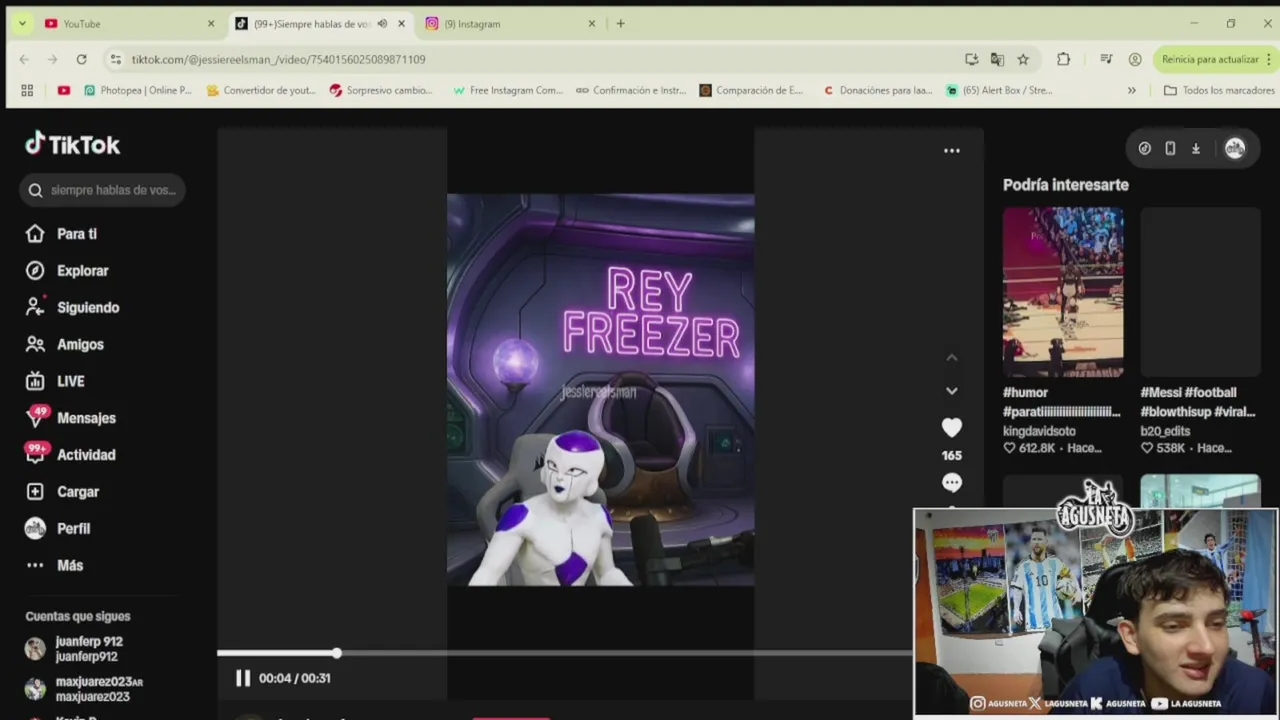Screen dimensions: 1280x720
Task: Click the coins icon top right
Action: pos(1145,148)
